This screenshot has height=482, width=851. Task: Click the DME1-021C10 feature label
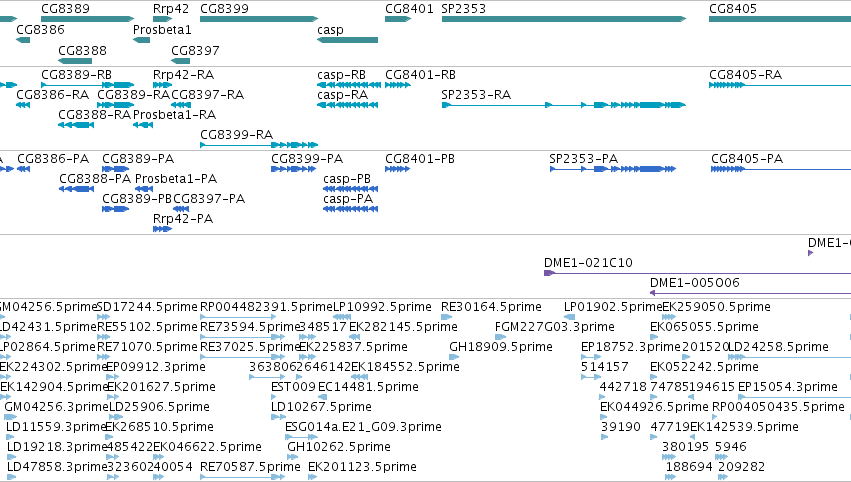tap(588, 263)
